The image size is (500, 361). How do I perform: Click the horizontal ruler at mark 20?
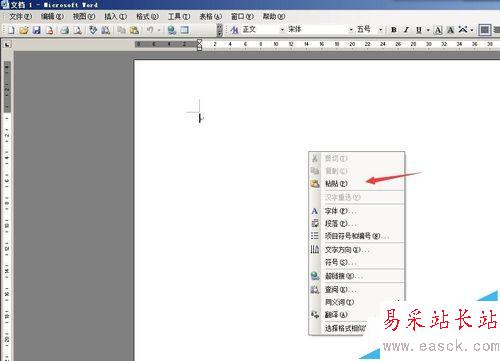pyautogui.click(x=352, y=44)
